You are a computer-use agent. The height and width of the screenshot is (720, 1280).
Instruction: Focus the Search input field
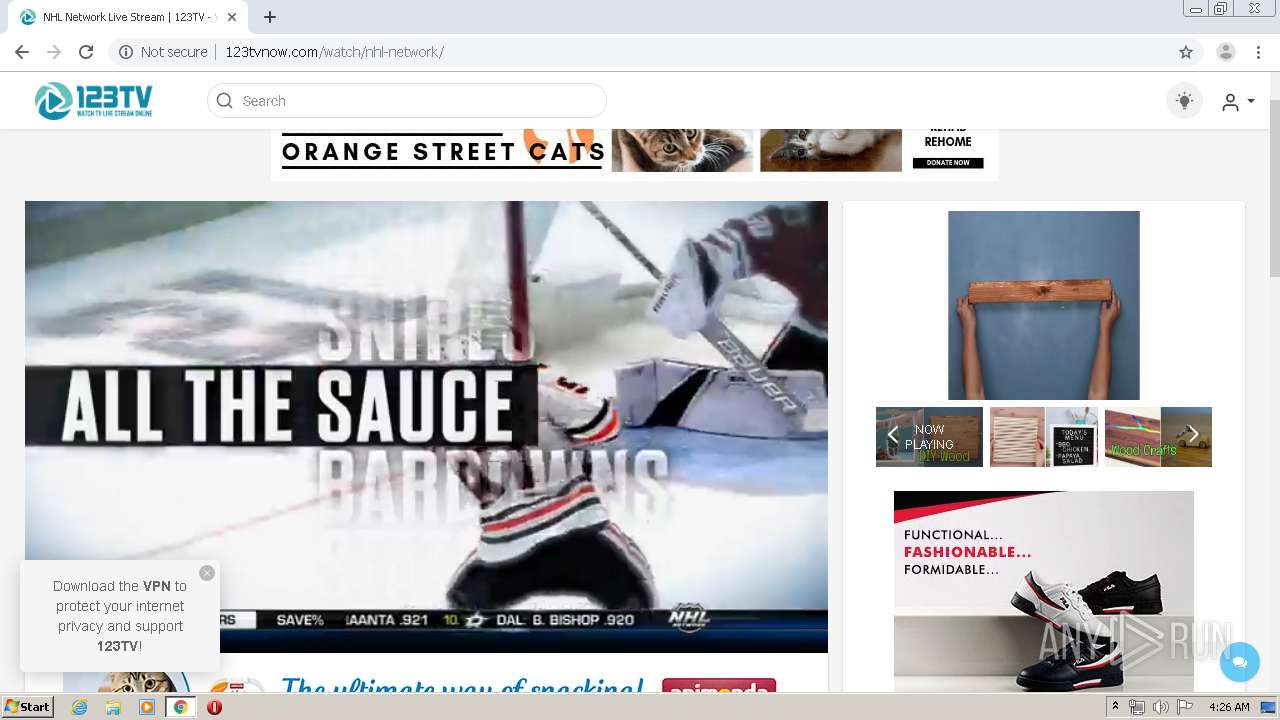pos(407,101)
